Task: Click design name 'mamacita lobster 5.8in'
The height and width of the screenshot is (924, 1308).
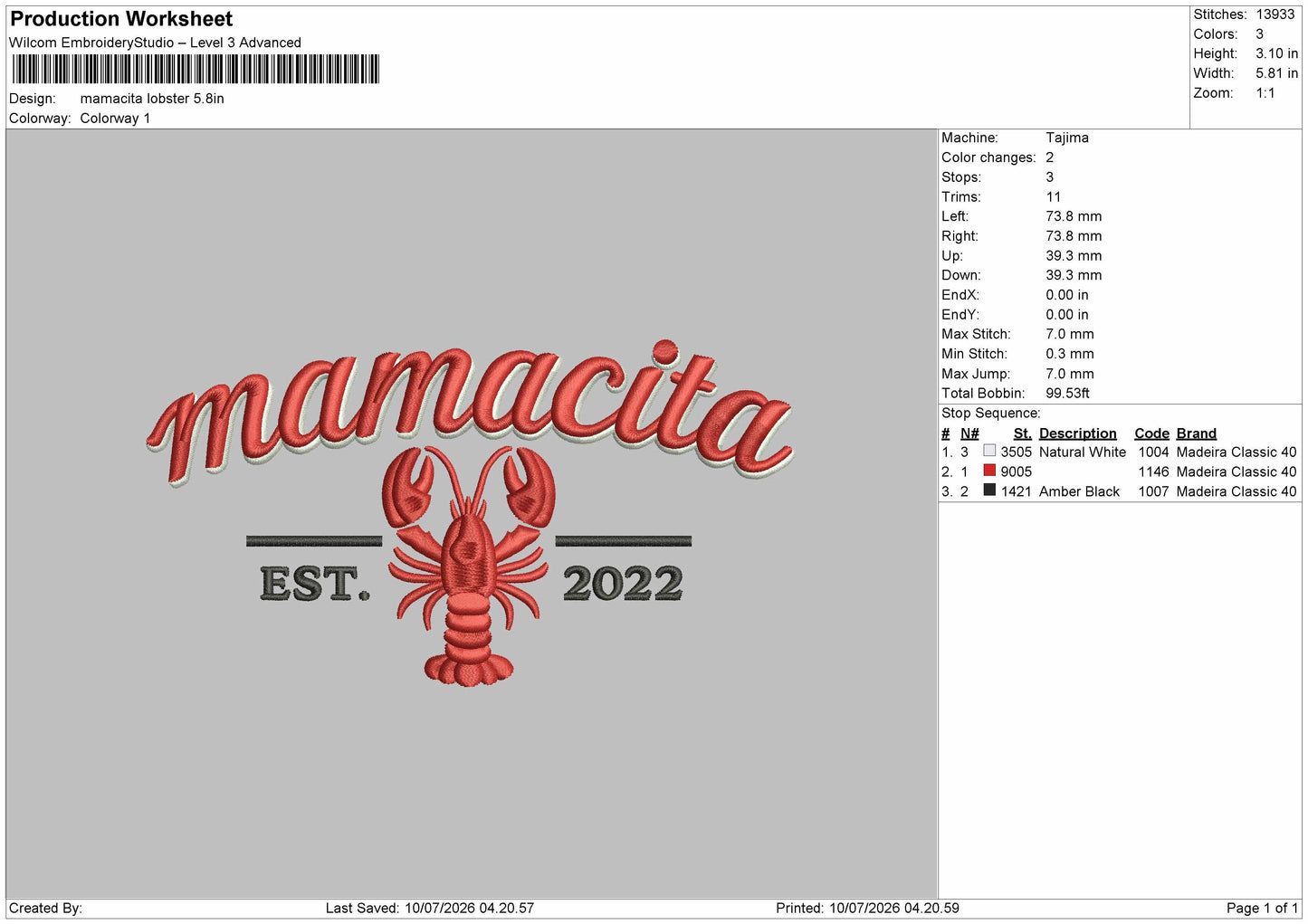Action: pyautogui.click(x=152, y=99)
